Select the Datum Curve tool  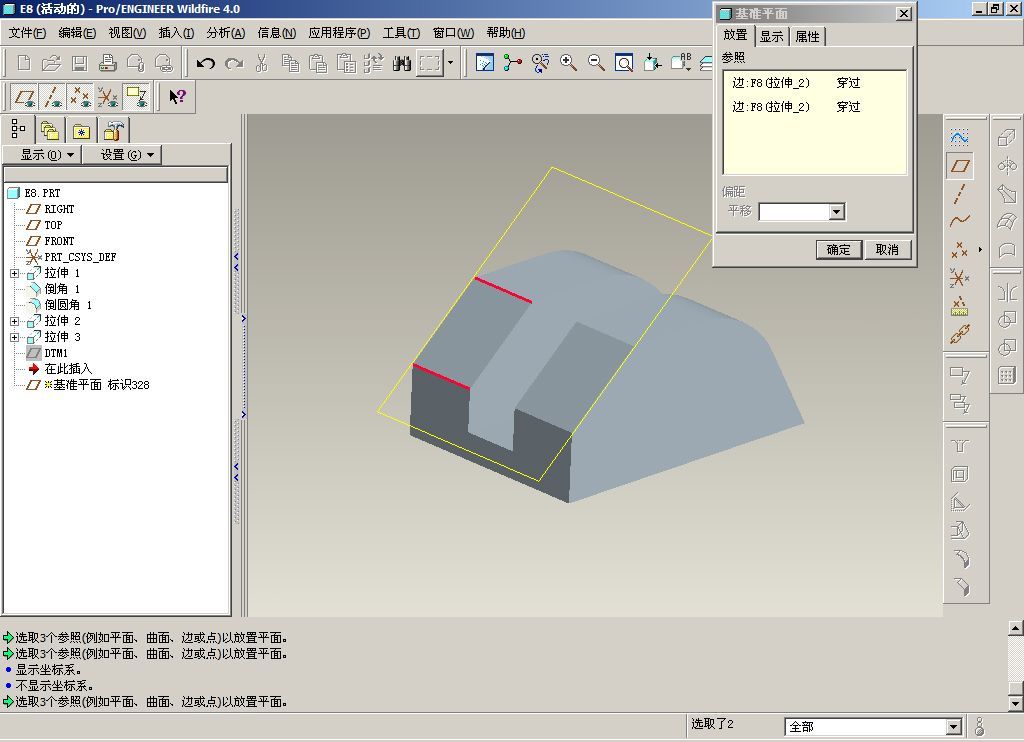[959, 221]
